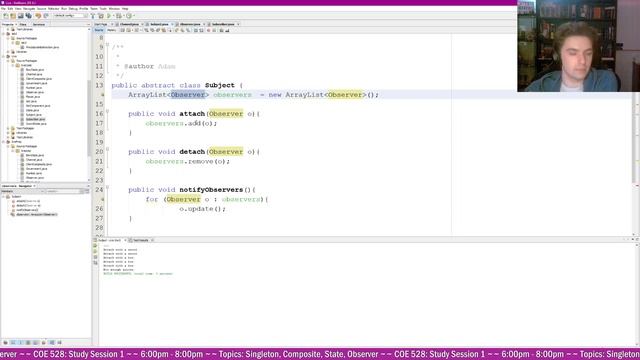
Task: Click the Open Project toolbar icon
Action: click(x=20, y=16)
